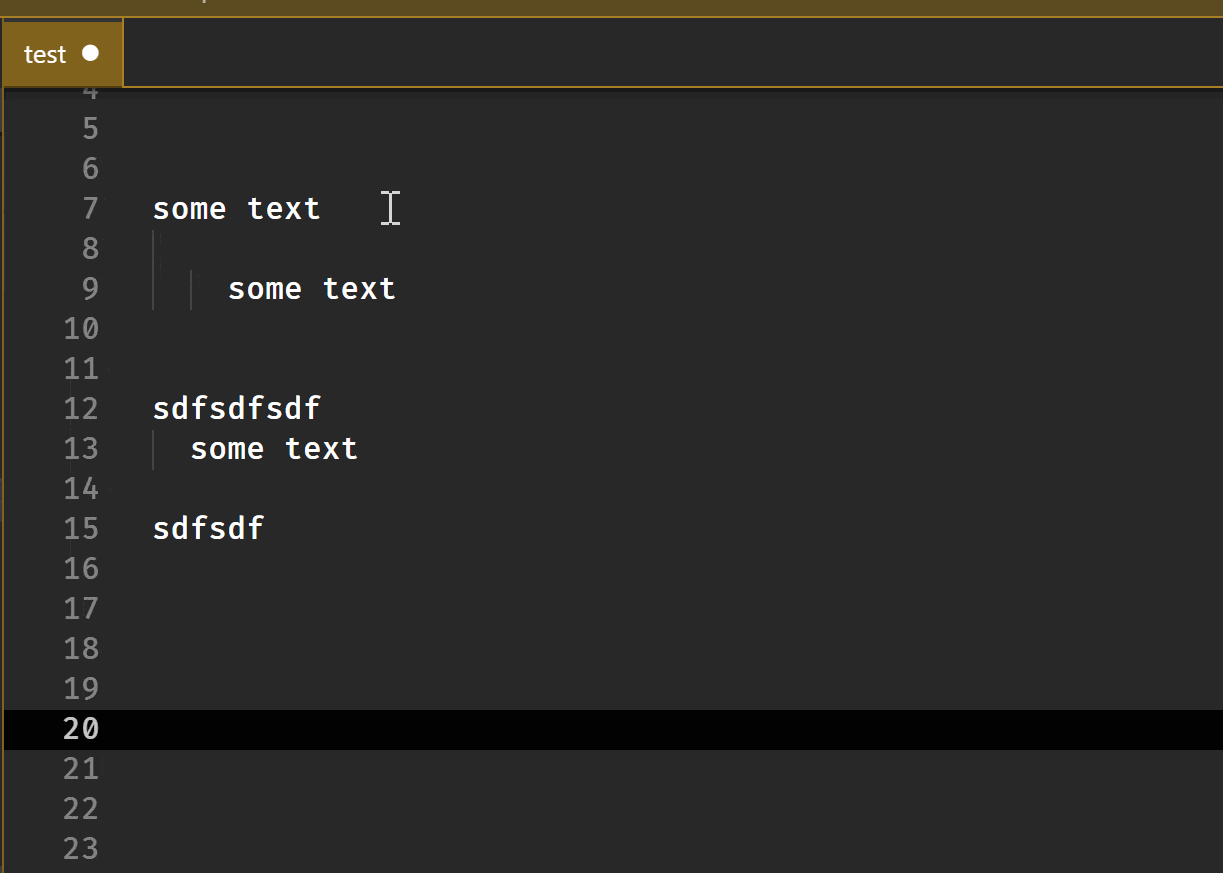This screenshot has height=873, width=1223.
Task: Click the highlighted line number 20
Action: [81, 729]
